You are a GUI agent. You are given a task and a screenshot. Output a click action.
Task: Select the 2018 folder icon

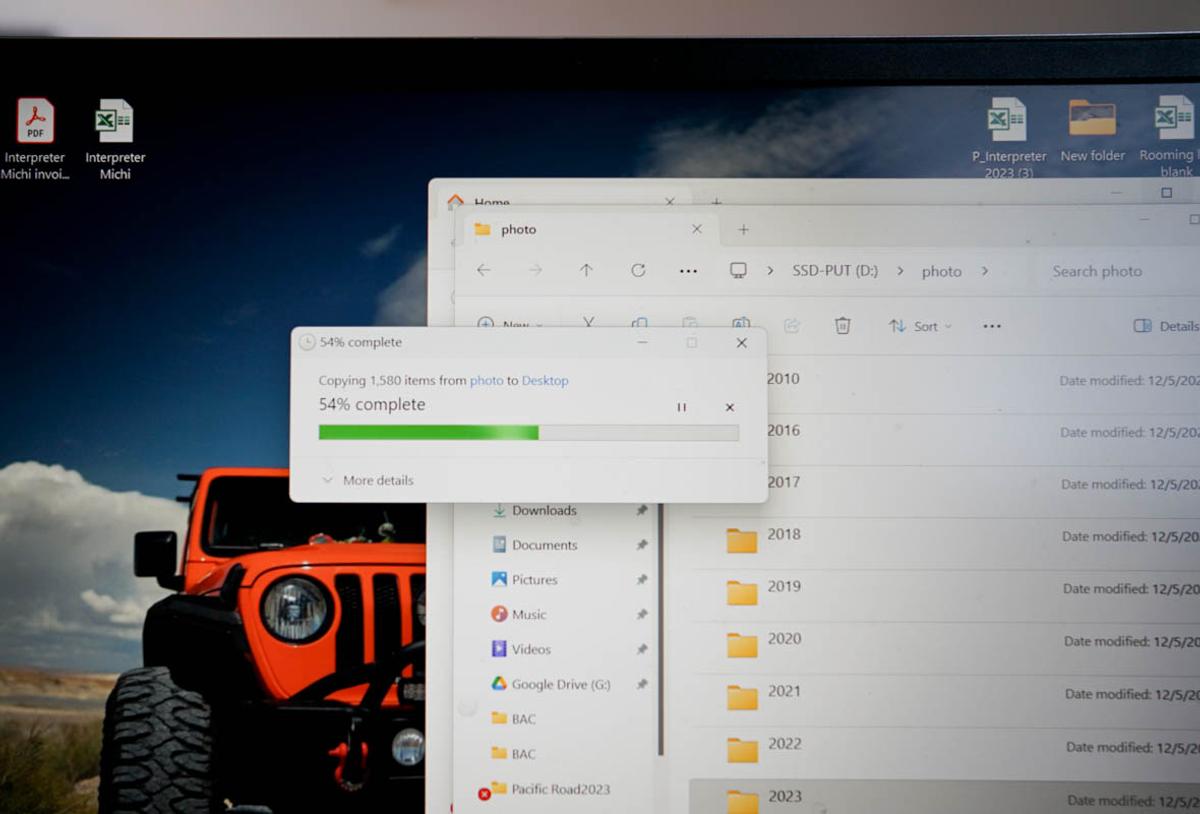pos(742,540)
